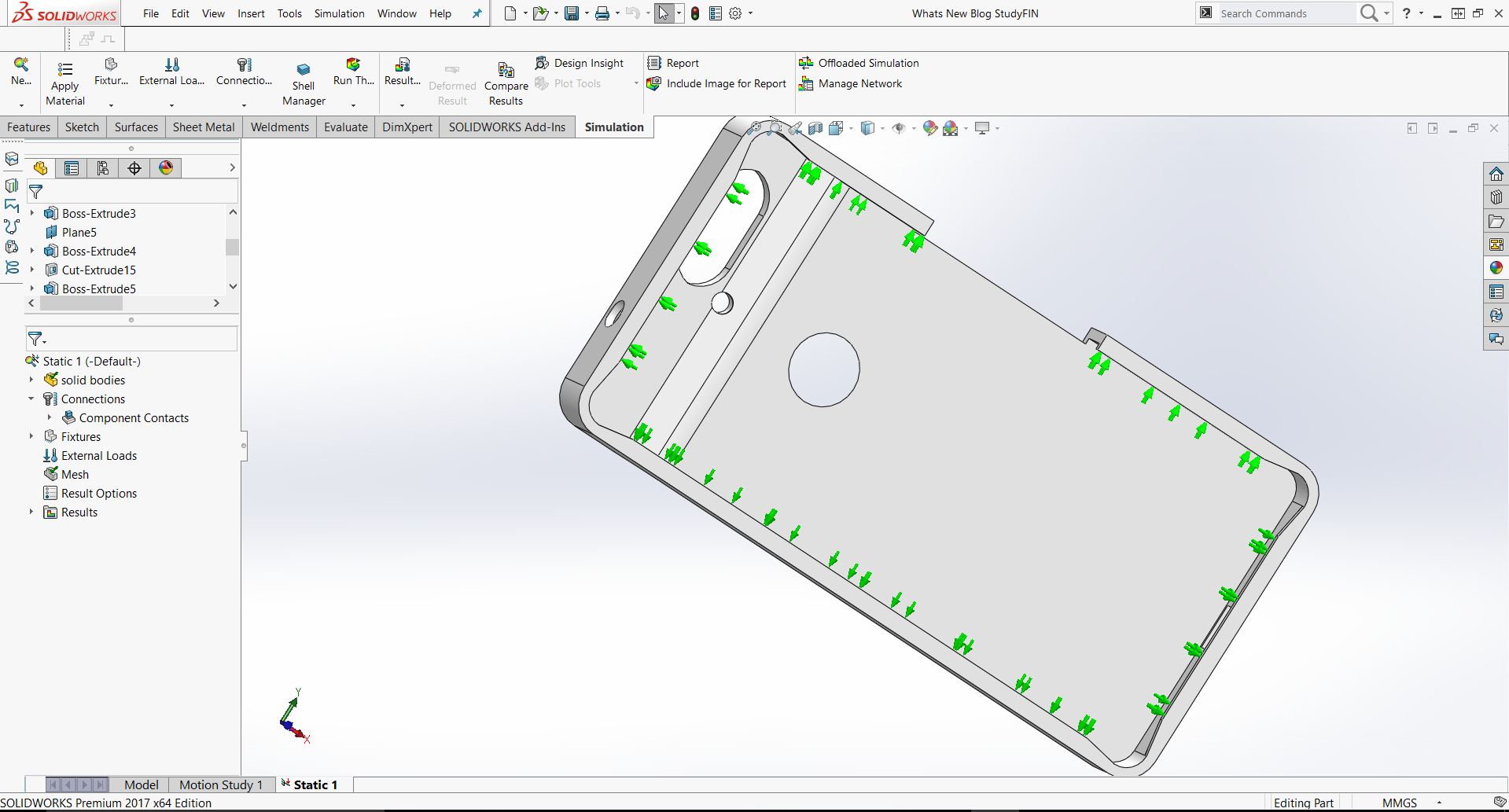
Task: Click the Apply Material icon
Action: coord(65,70)
